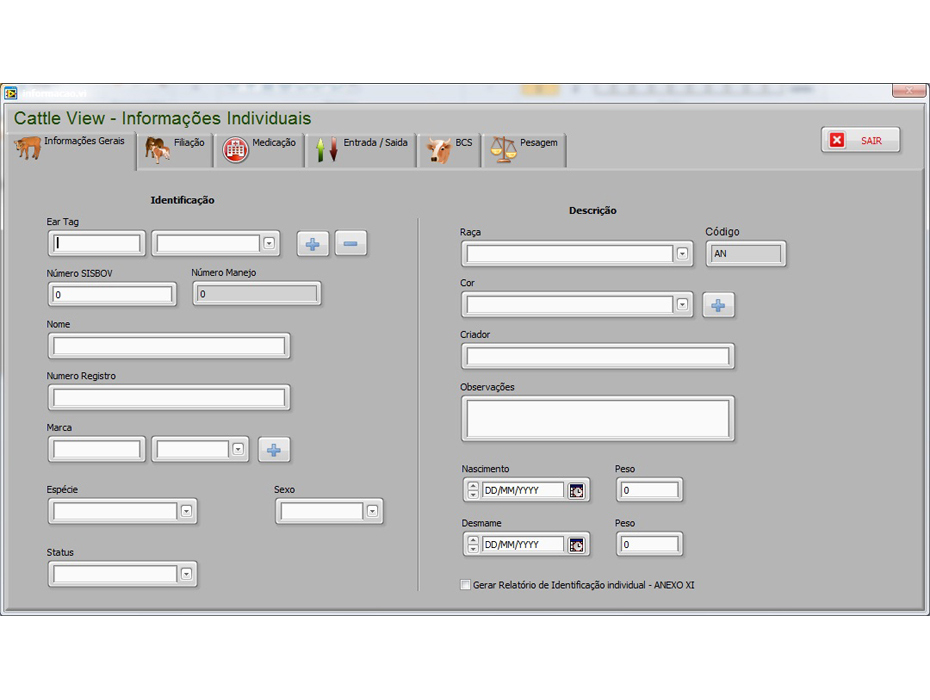Enable Gerar Relatório de Identificação individual checkbox

click(x=465, y=585)
